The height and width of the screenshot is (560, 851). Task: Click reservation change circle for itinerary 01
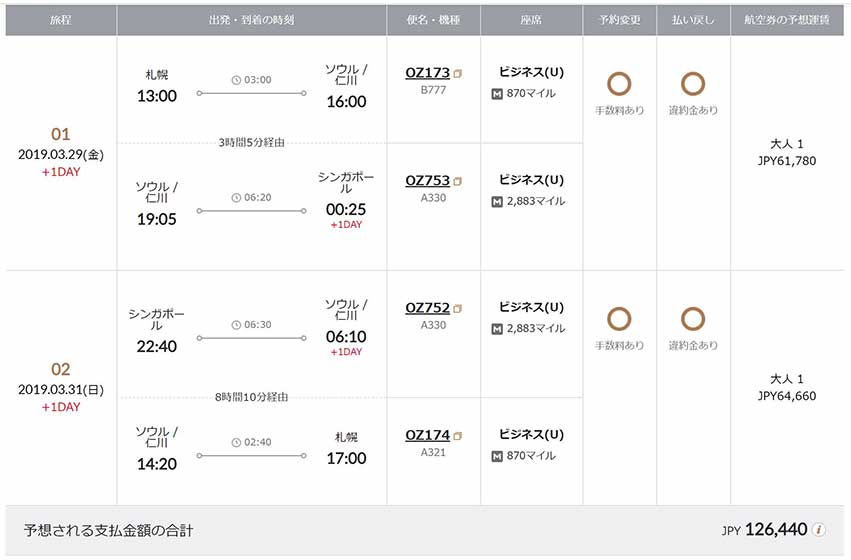tap(619, 84)
